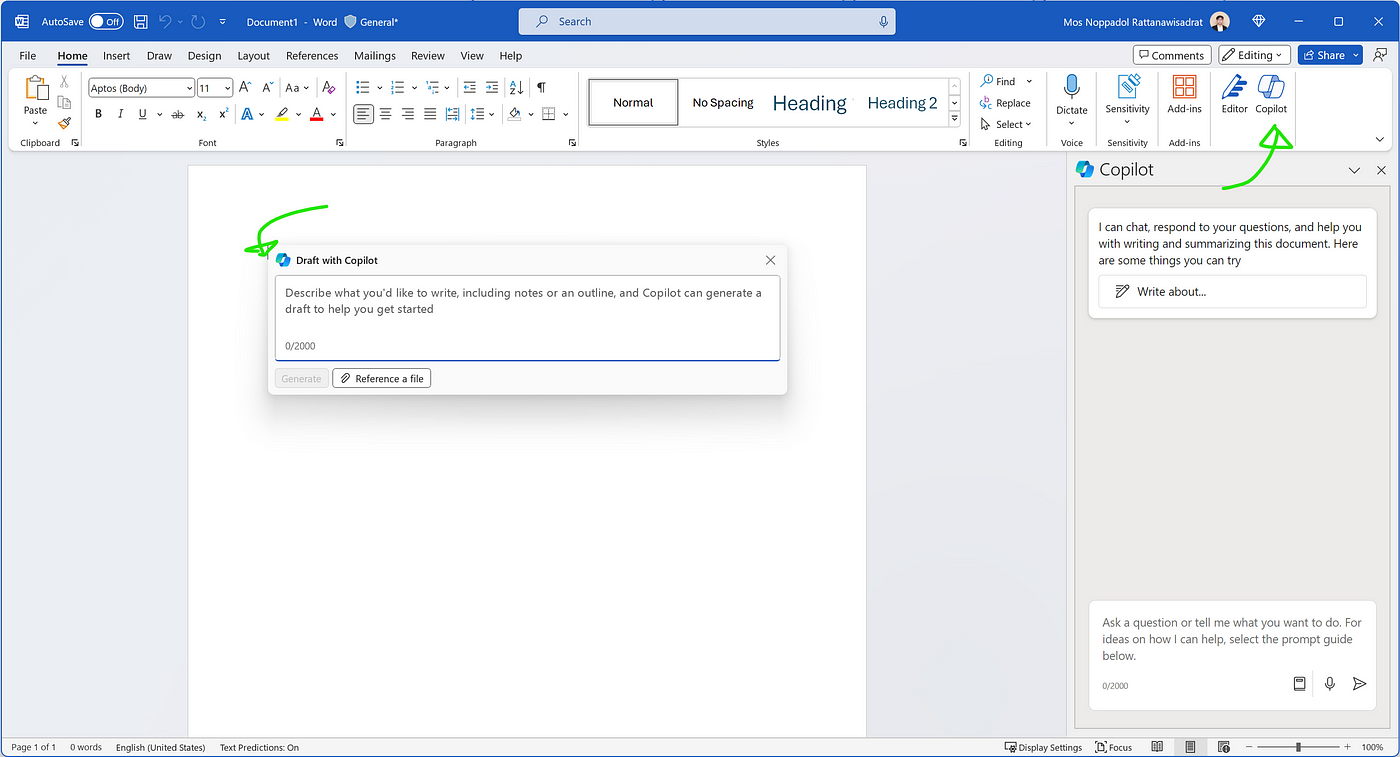Image resolution: width=1400 pixels, height=757 pixels.
Task: Open the Copilot prompt guide icon
Action: (x=1299, y=684)
